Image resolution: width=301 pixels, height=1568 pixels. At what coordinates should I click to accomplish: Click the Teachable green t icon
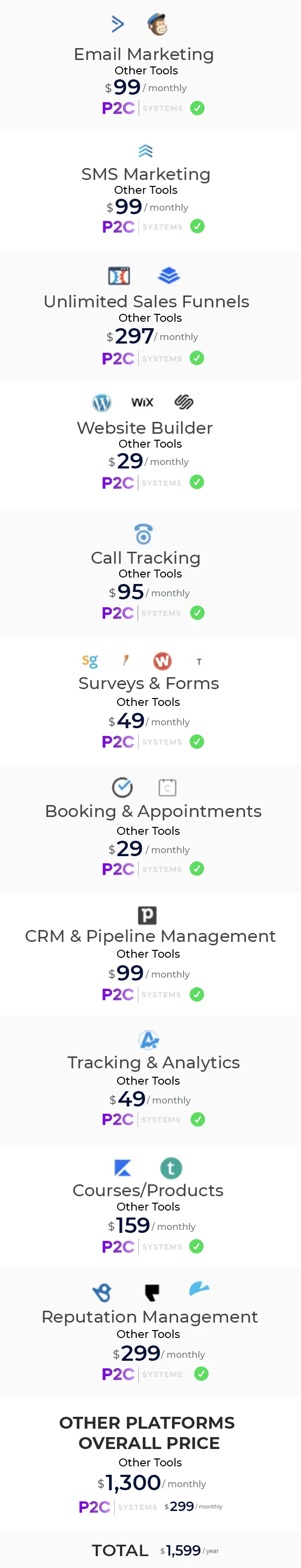(171, 1167)
